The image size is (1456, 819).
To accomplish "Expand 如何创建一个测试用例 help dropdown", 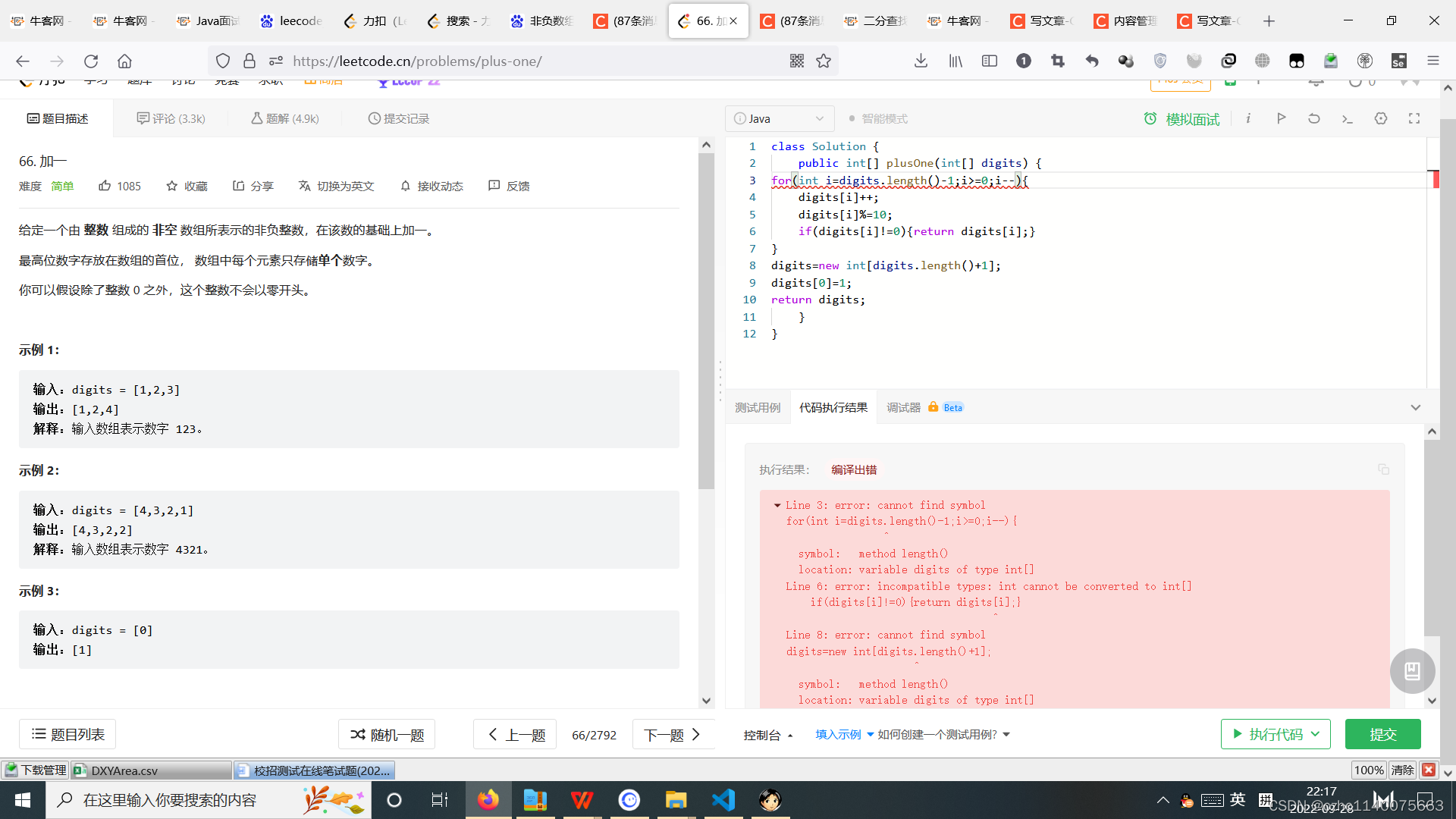I will pyautogui.click(x=943, y=734).
